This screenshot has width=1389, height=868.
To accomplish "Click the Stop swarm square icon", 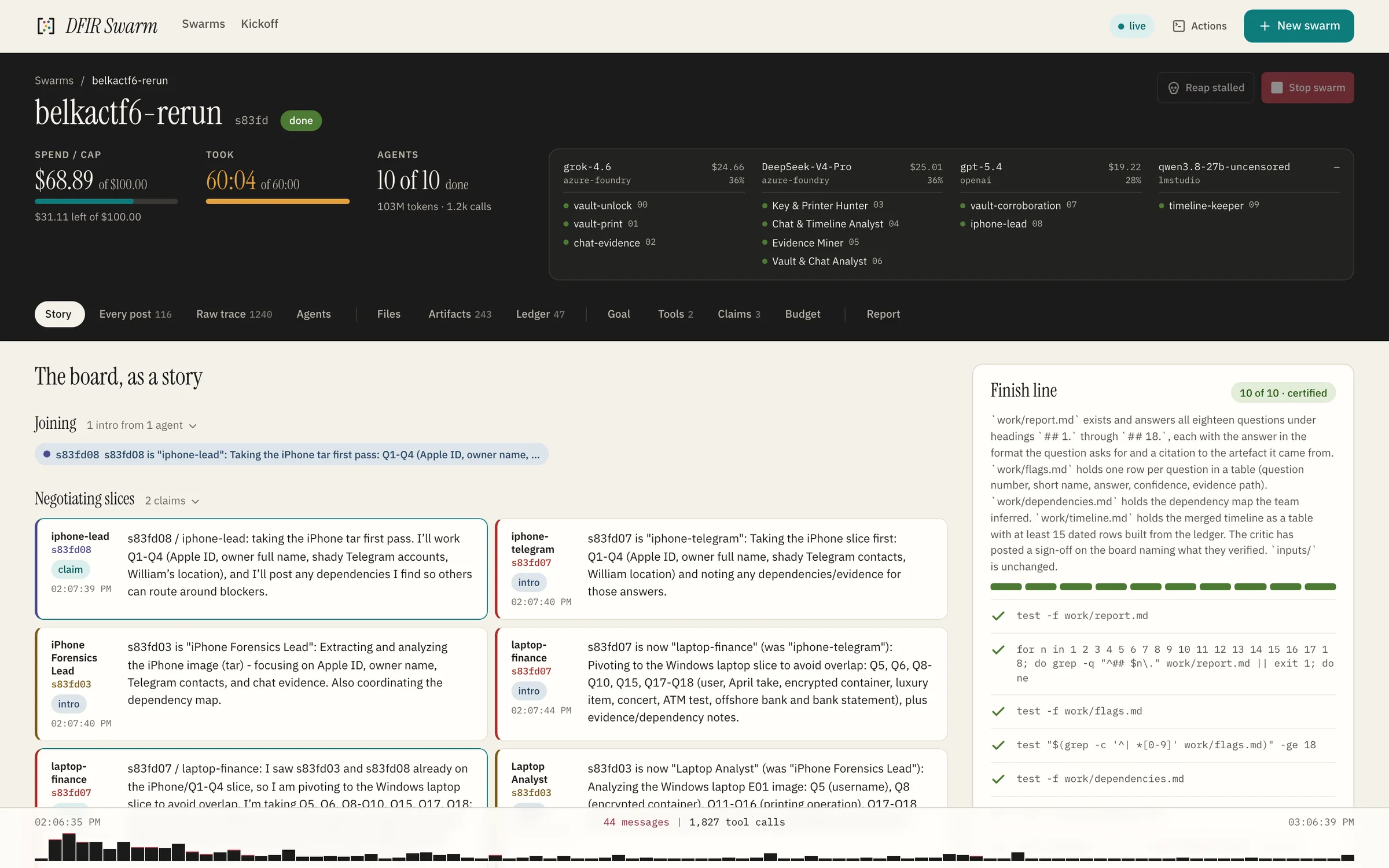I will (x=1276, y=88).
